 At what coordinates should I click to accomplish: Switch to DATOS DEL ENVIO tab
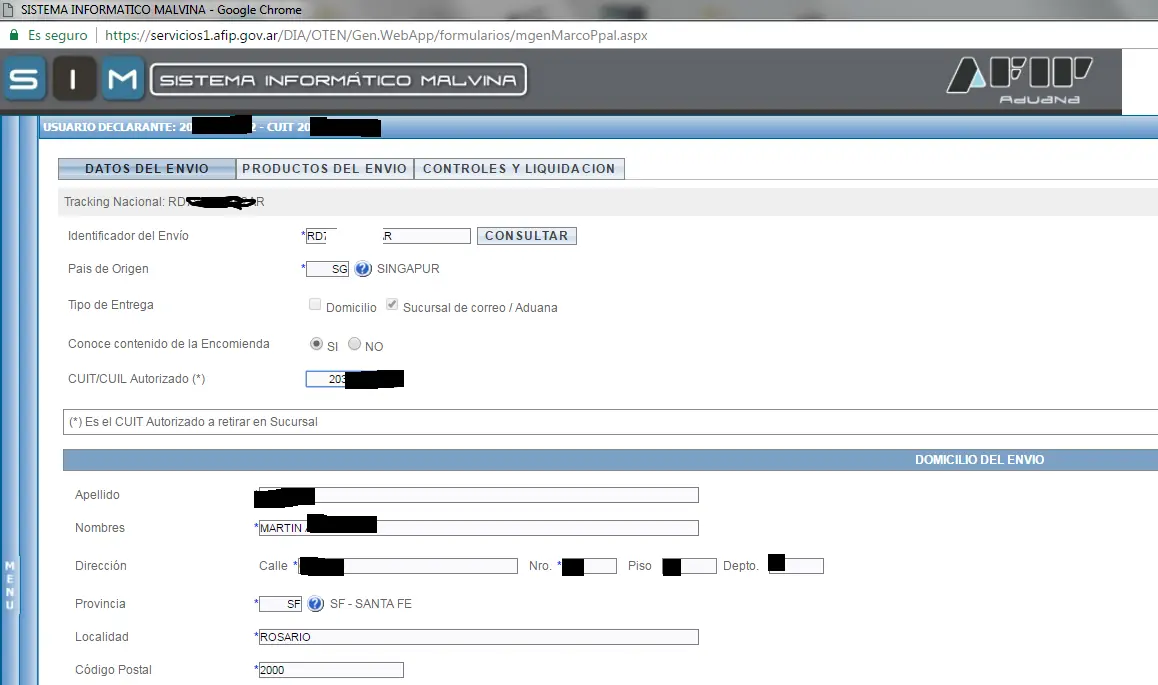147,169
